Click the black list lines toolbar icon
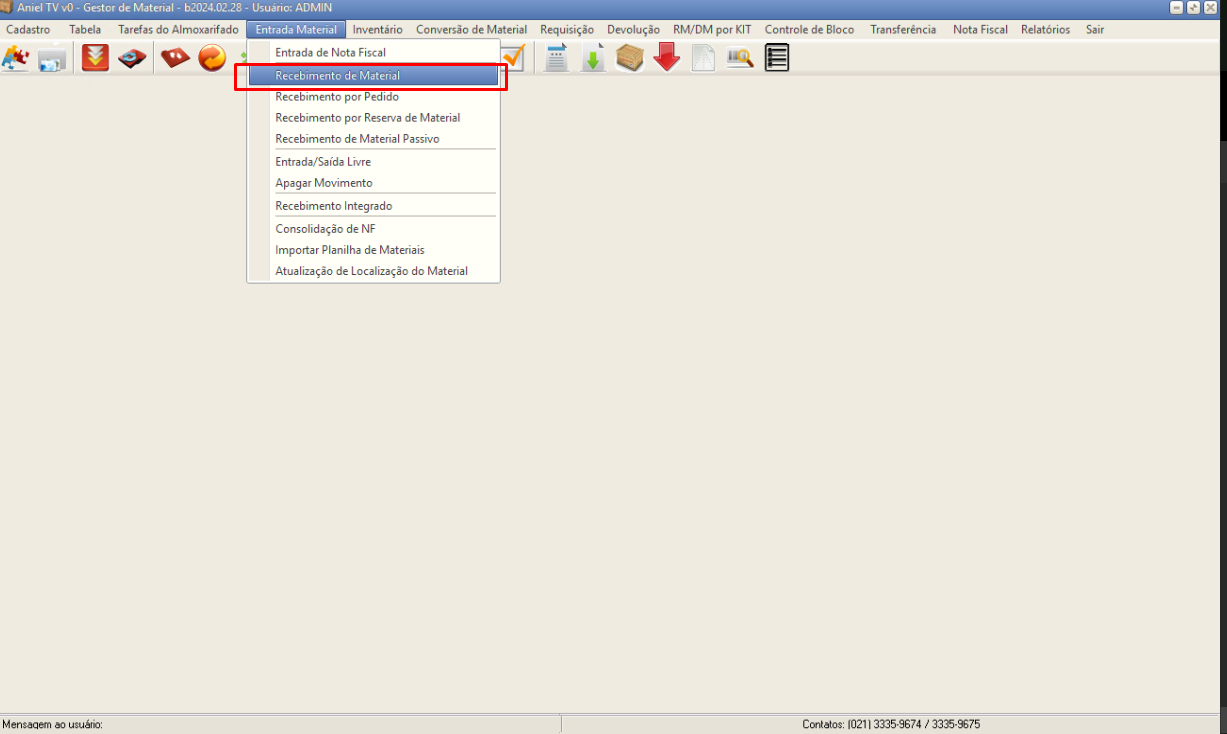1227x734 pixels. click(777, 59)
